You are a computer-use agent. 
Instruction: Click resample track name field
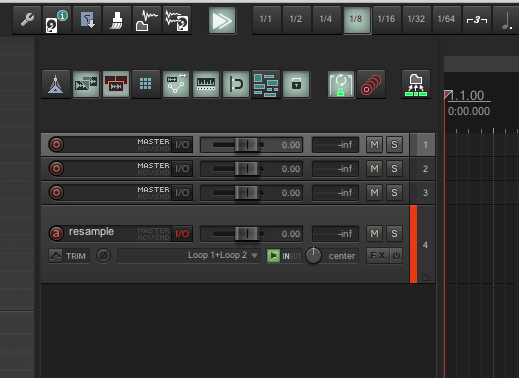91,232
